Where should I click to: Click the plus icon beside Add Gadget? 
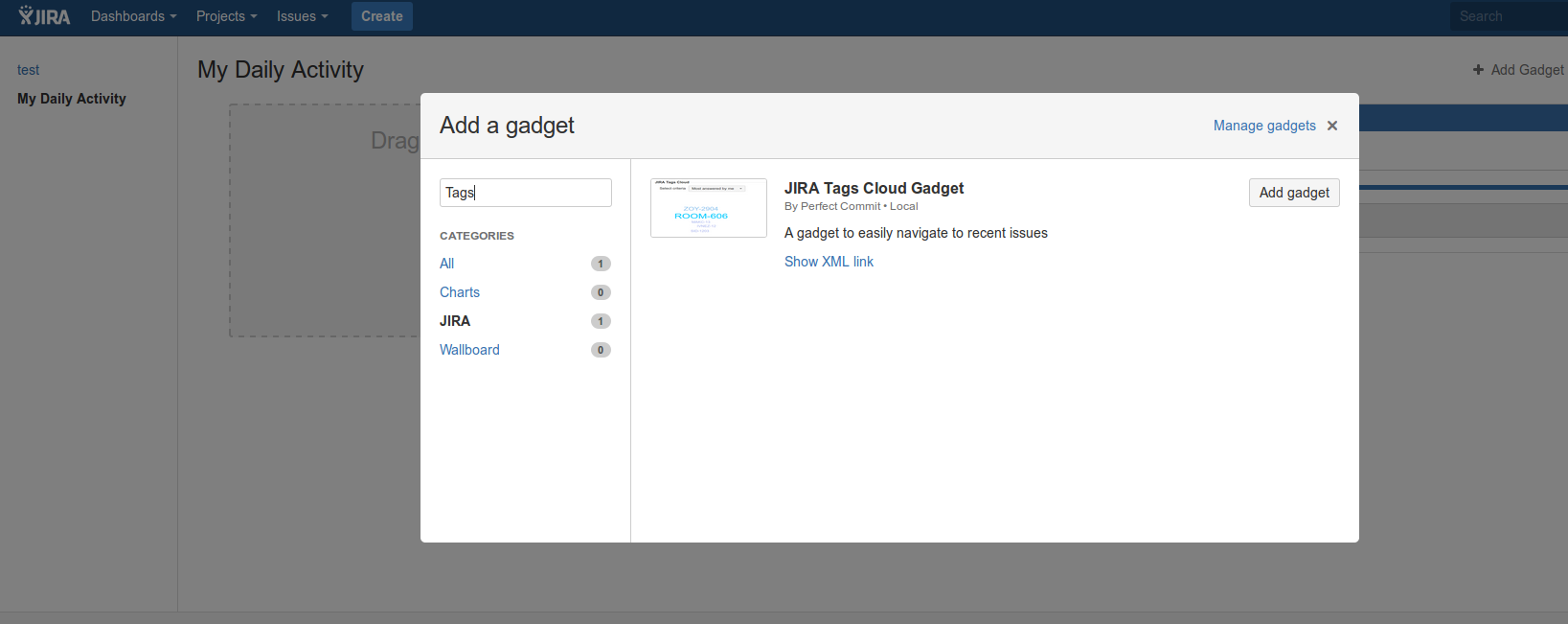pos(1478,70)
